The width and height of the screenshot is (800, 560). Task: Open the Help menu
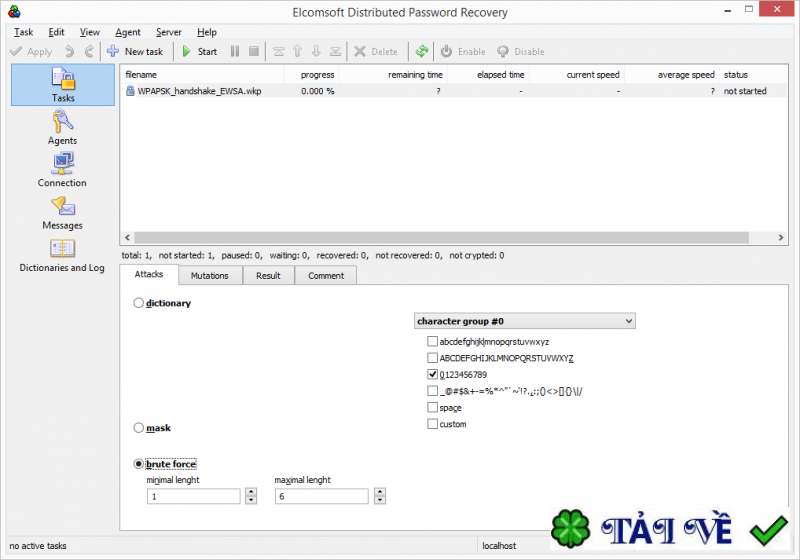pyautogui.click(x=207, y=32)
